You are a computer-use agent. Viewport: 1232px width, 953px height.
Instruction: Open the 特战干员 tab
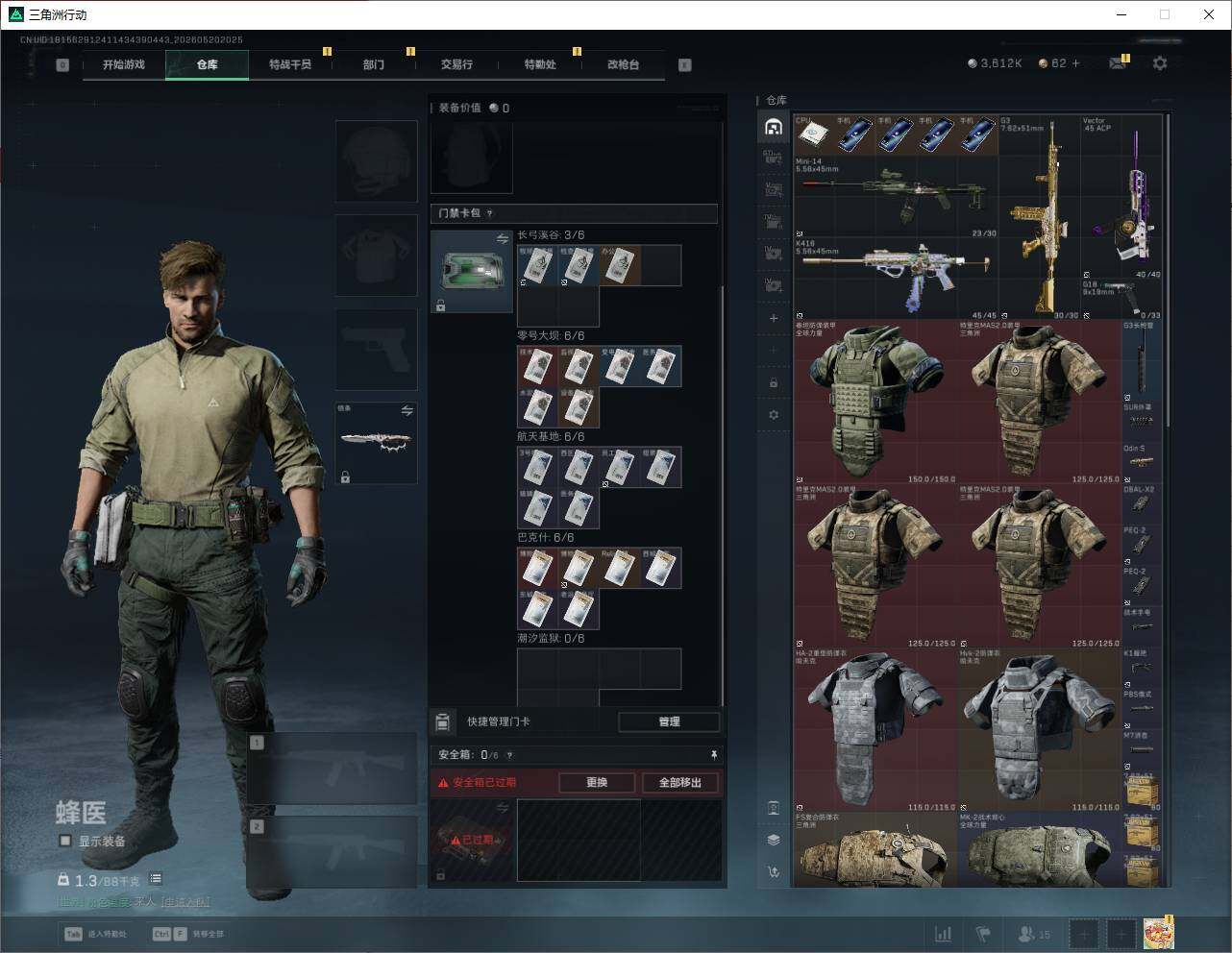(x=290, y=64)
